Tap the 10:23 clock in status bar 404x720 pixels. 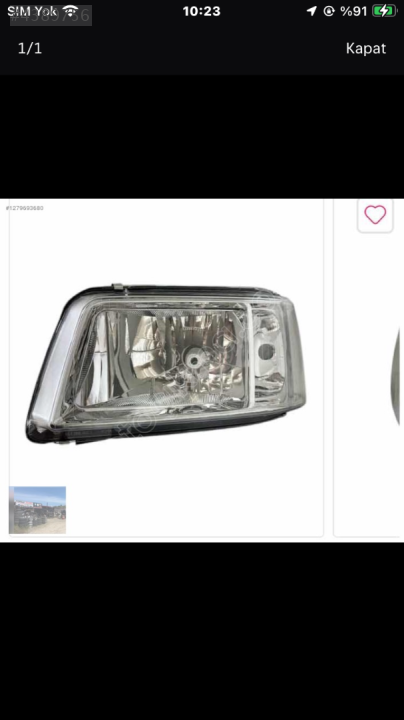202,11
